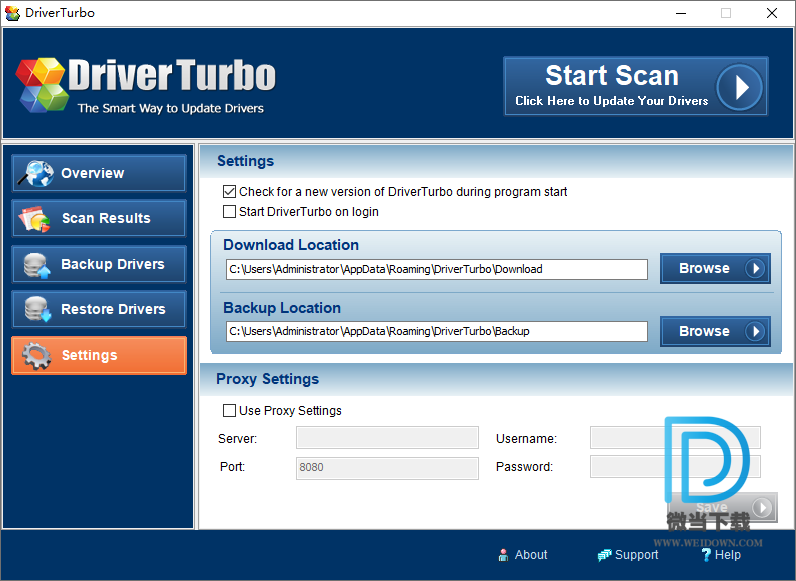Screen dimensions: 796x581
Task: Click the Backup Location path field
Action: coord(437,331)
